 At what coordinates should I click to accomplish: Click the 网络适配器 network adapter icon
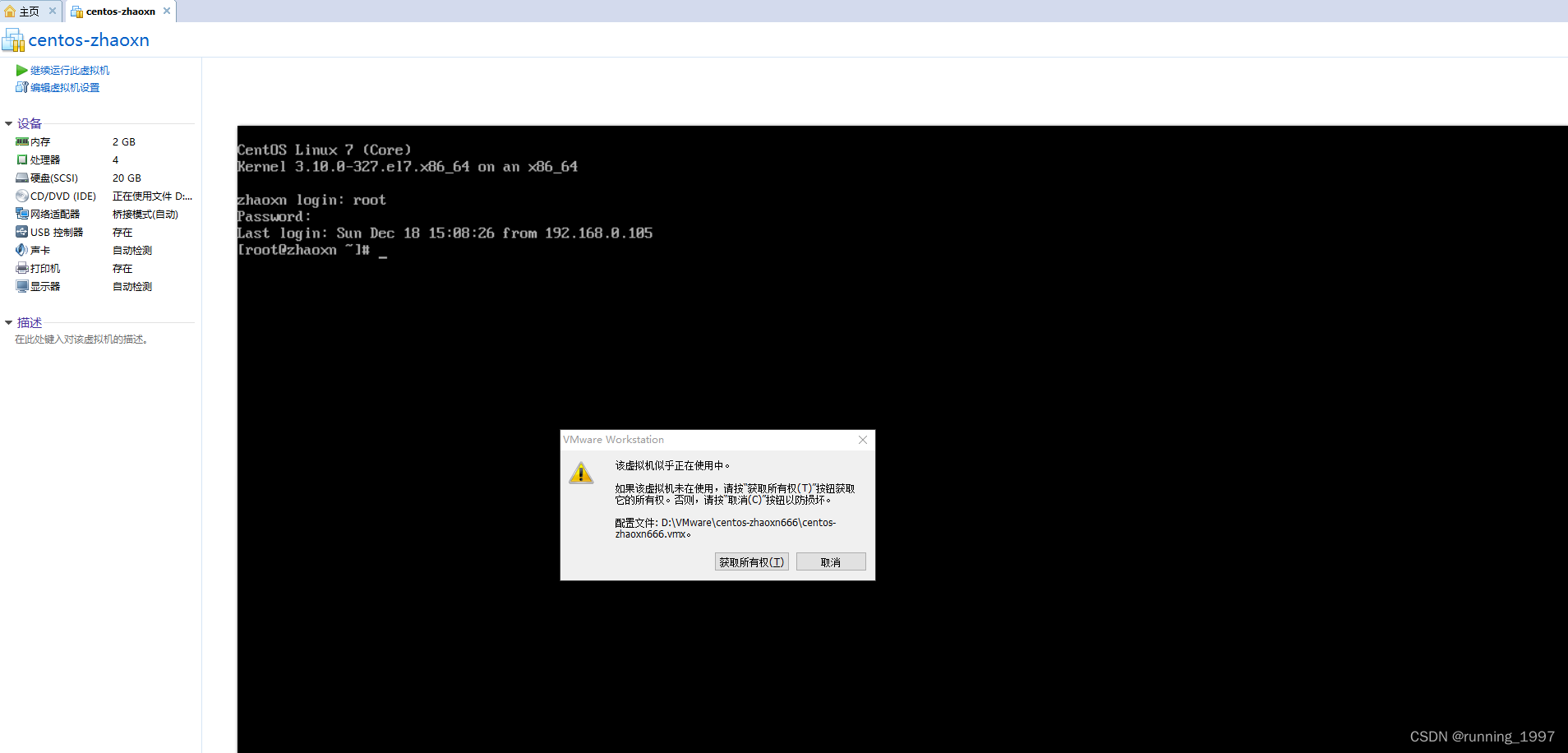click(22, 214)
